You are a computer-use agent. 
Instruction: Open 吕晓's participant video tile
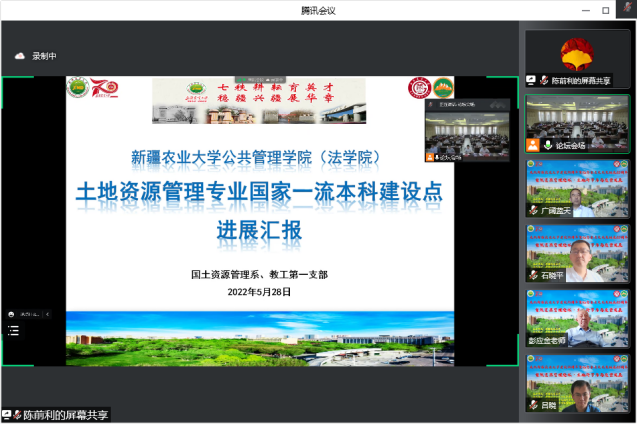[x=577, y=384]
